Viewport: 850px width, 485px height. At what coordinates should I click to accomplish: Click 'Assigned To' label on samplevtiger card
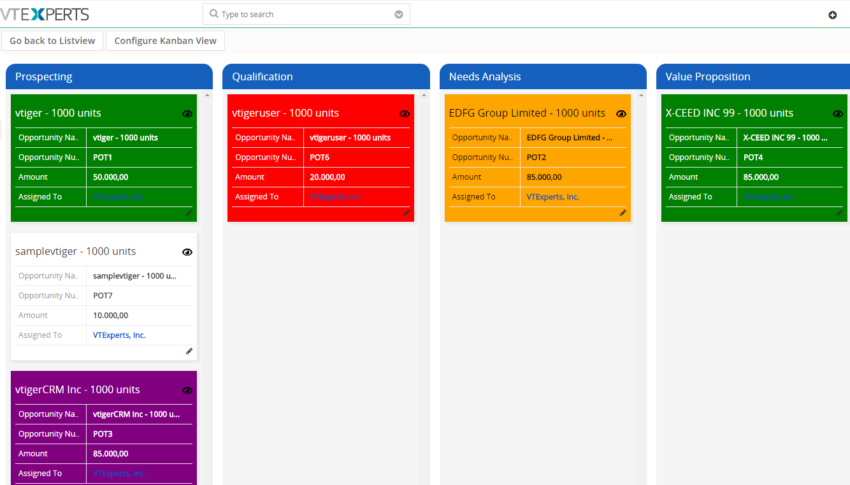point(40,335)
